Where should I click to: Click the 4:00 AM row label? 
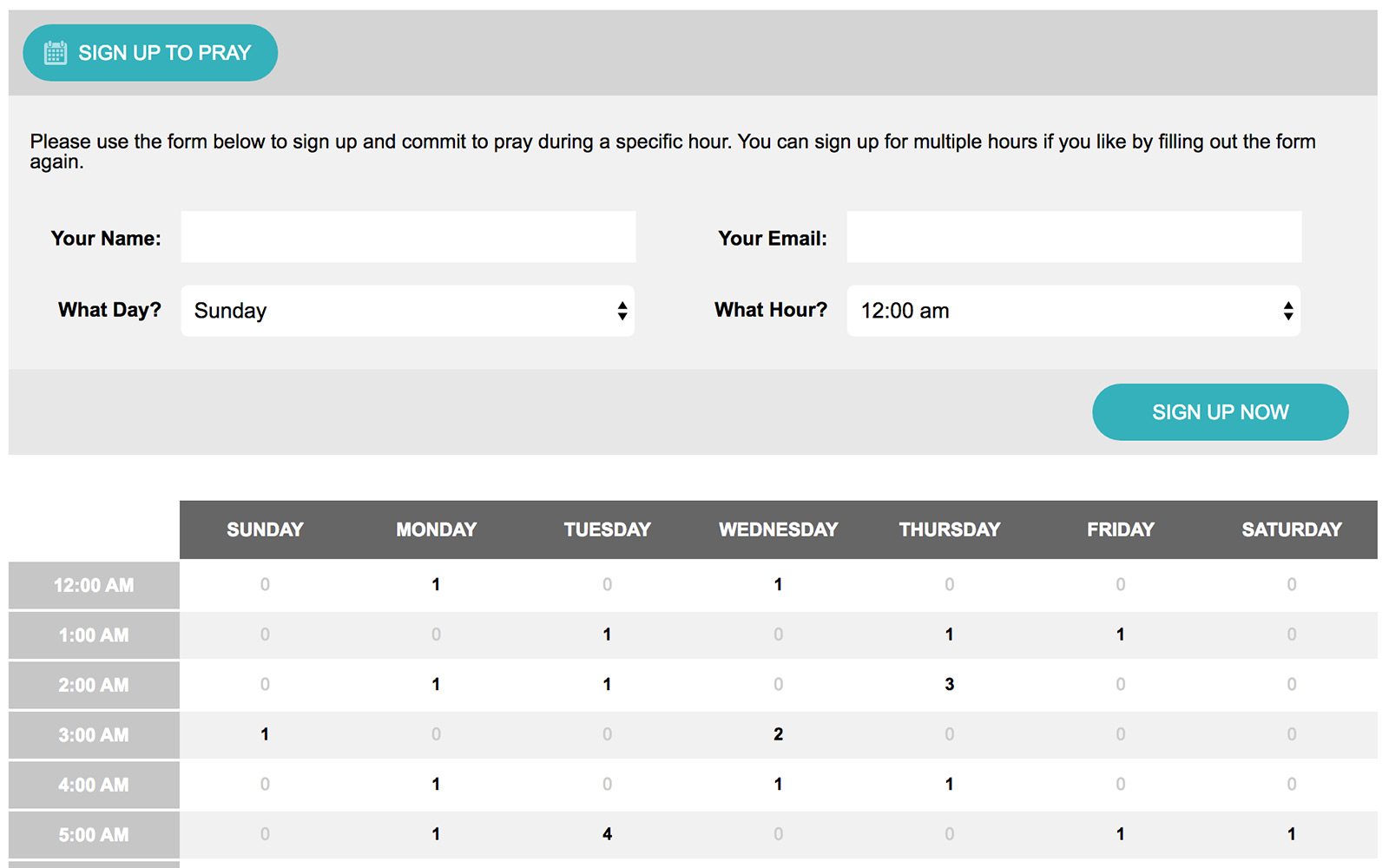click(x=94, y=786)
